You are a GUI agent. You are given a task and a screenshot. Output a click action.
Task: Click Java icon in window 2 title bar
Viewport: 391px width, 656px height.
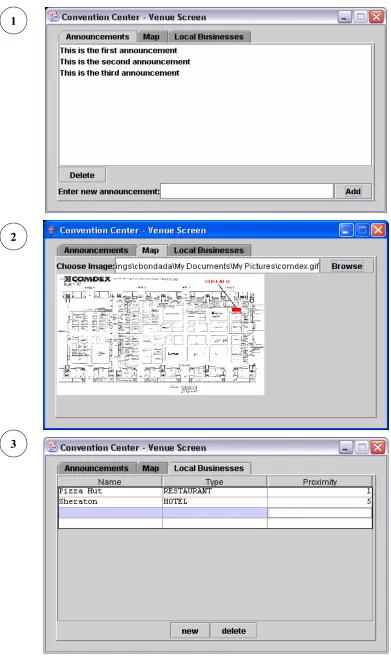point(52,230)
